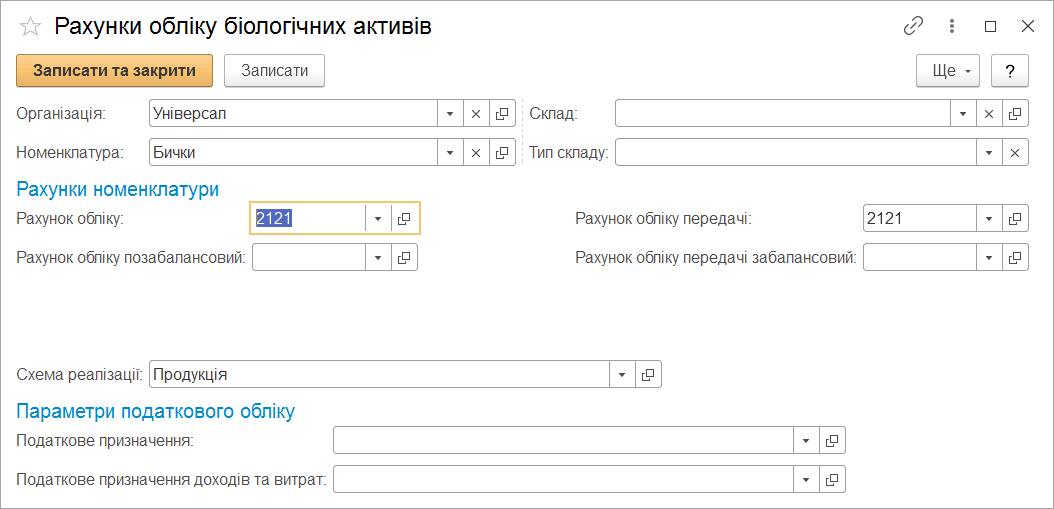This screenshot has width=1054, height=509.
Task: Click the Рахунок обліку field 2121
Action: (309, 219)
